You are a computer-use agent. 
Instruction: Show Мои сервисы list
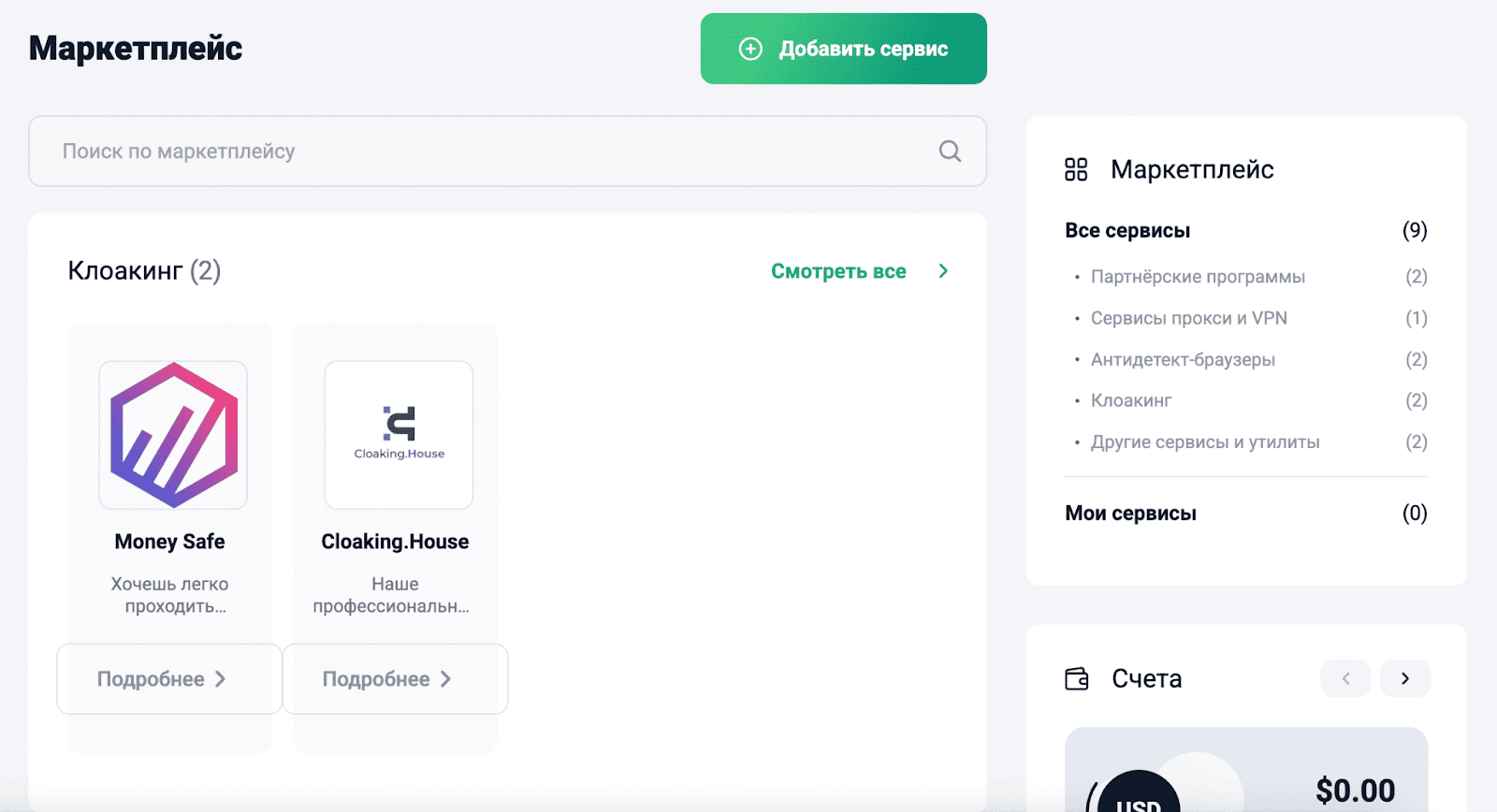click(1130, 514)
